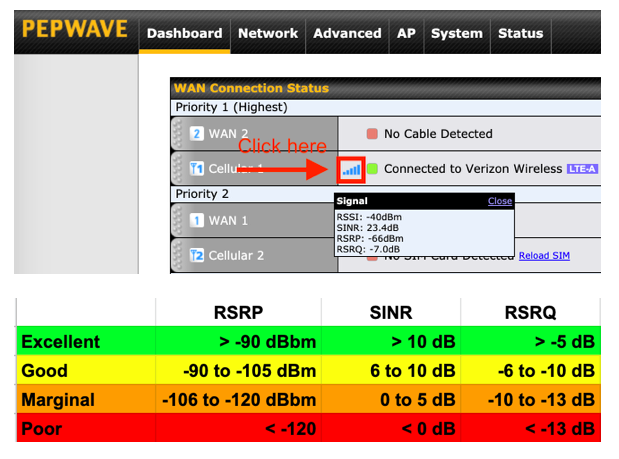Click the WAN 2 port icon
The image size is (619, 459).
coord(197,134)
